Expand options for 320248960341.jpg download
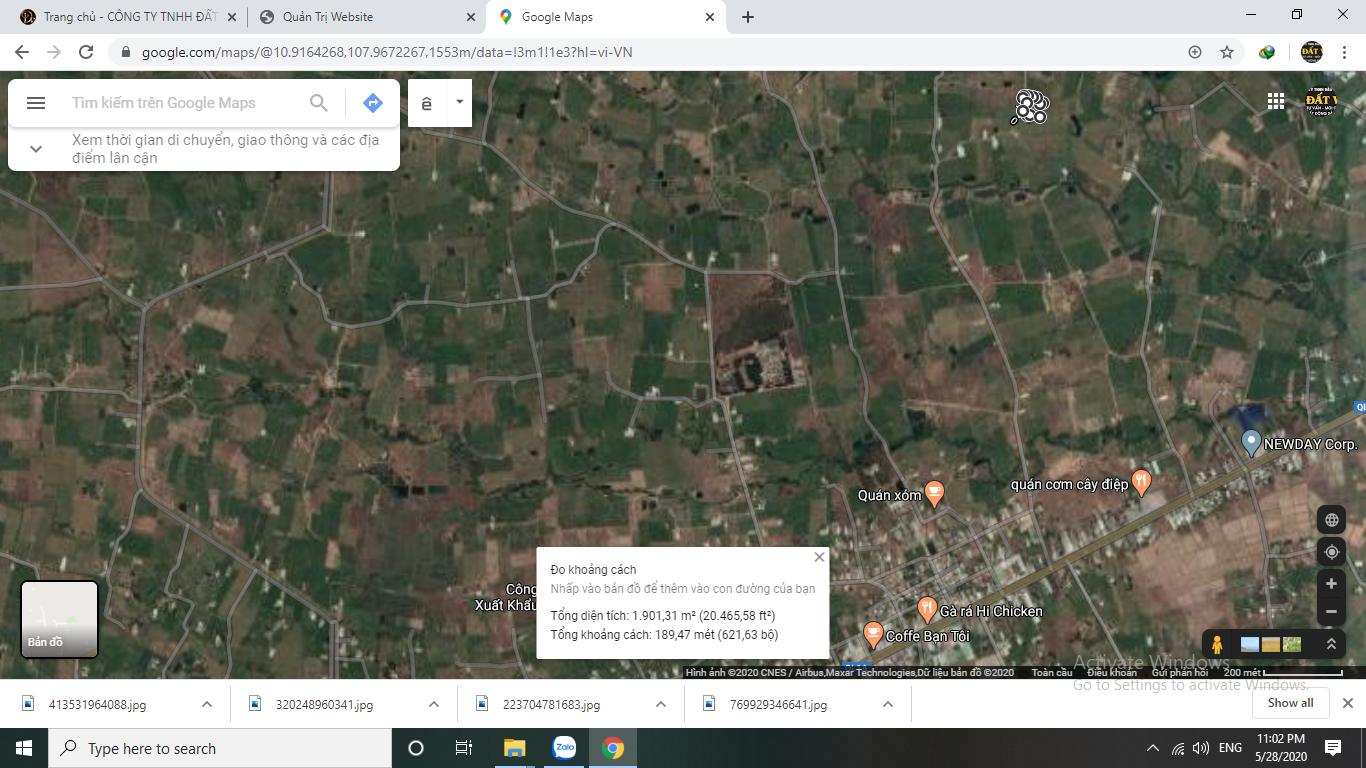 coord(434,704)
